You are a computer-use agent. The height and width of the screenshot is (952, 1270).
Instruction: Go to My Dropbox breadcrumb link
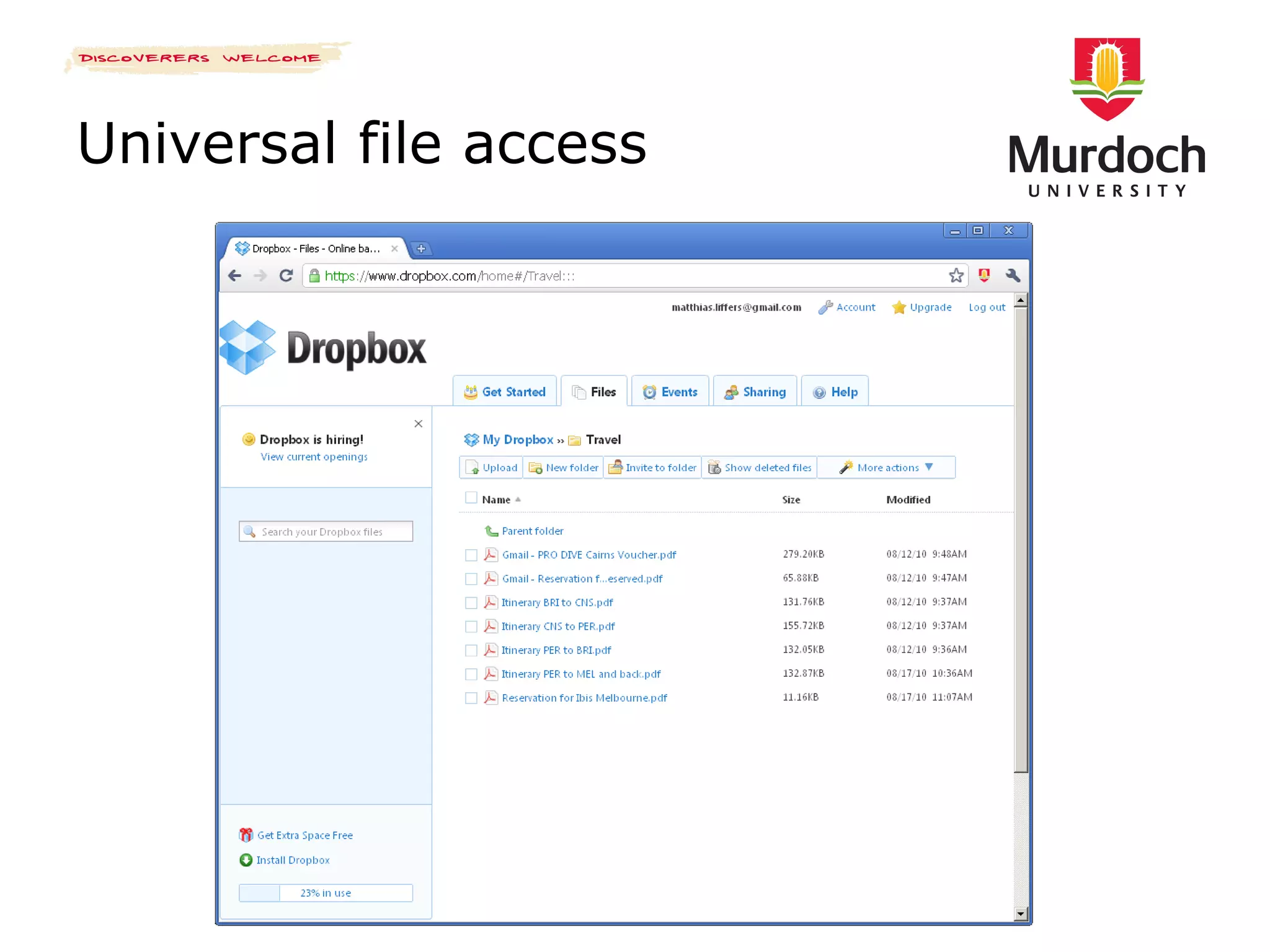tap(518, 439)
